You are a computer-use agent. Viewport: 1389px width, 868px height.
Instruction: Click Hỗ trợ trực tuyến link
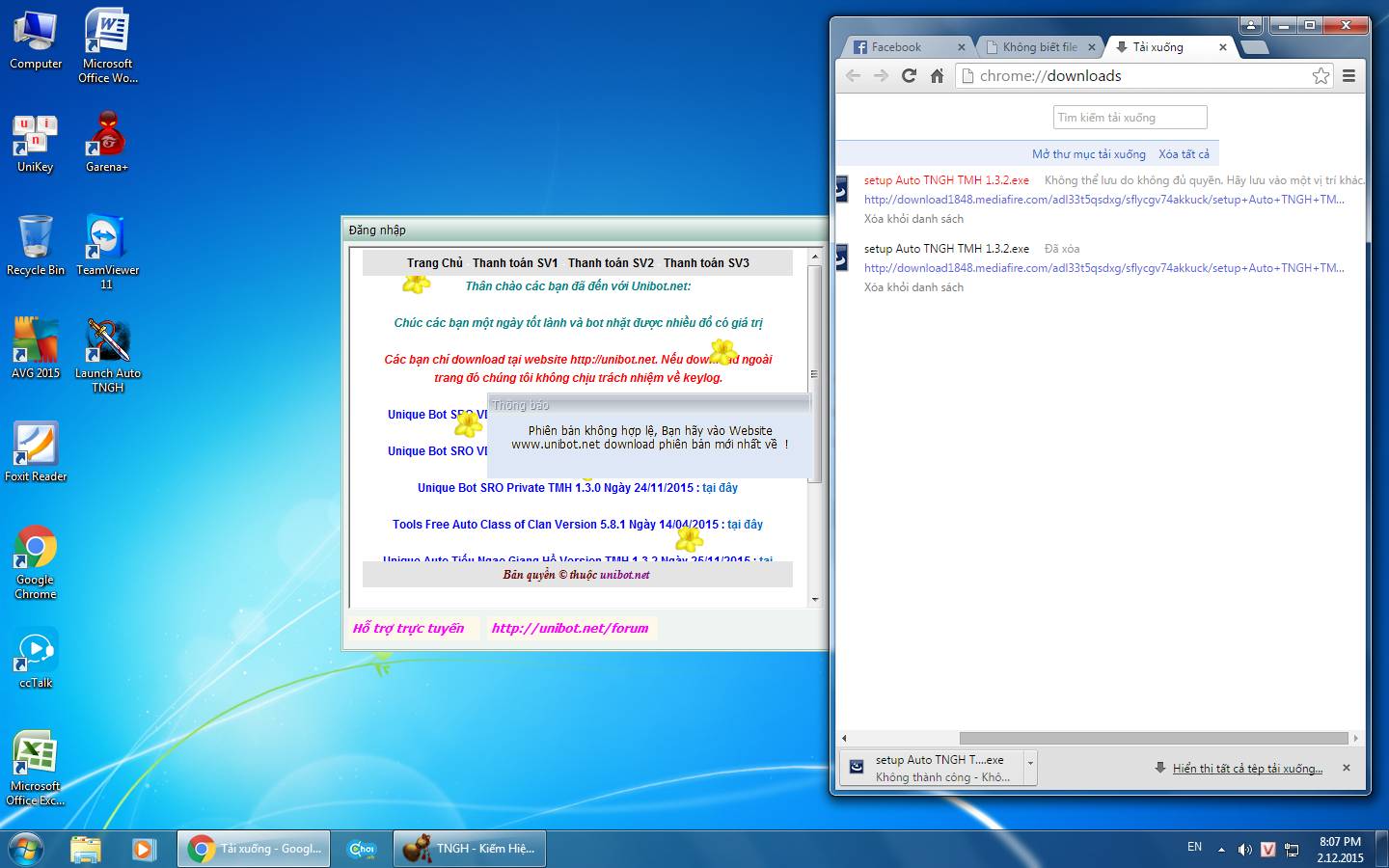(x=409, y=628)
